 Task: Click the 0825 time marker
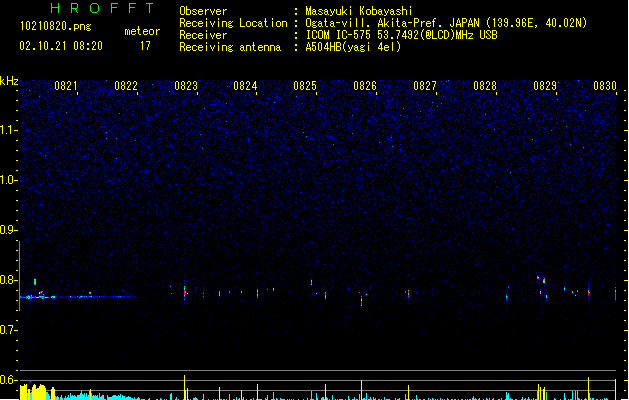(x=305, y=86)
